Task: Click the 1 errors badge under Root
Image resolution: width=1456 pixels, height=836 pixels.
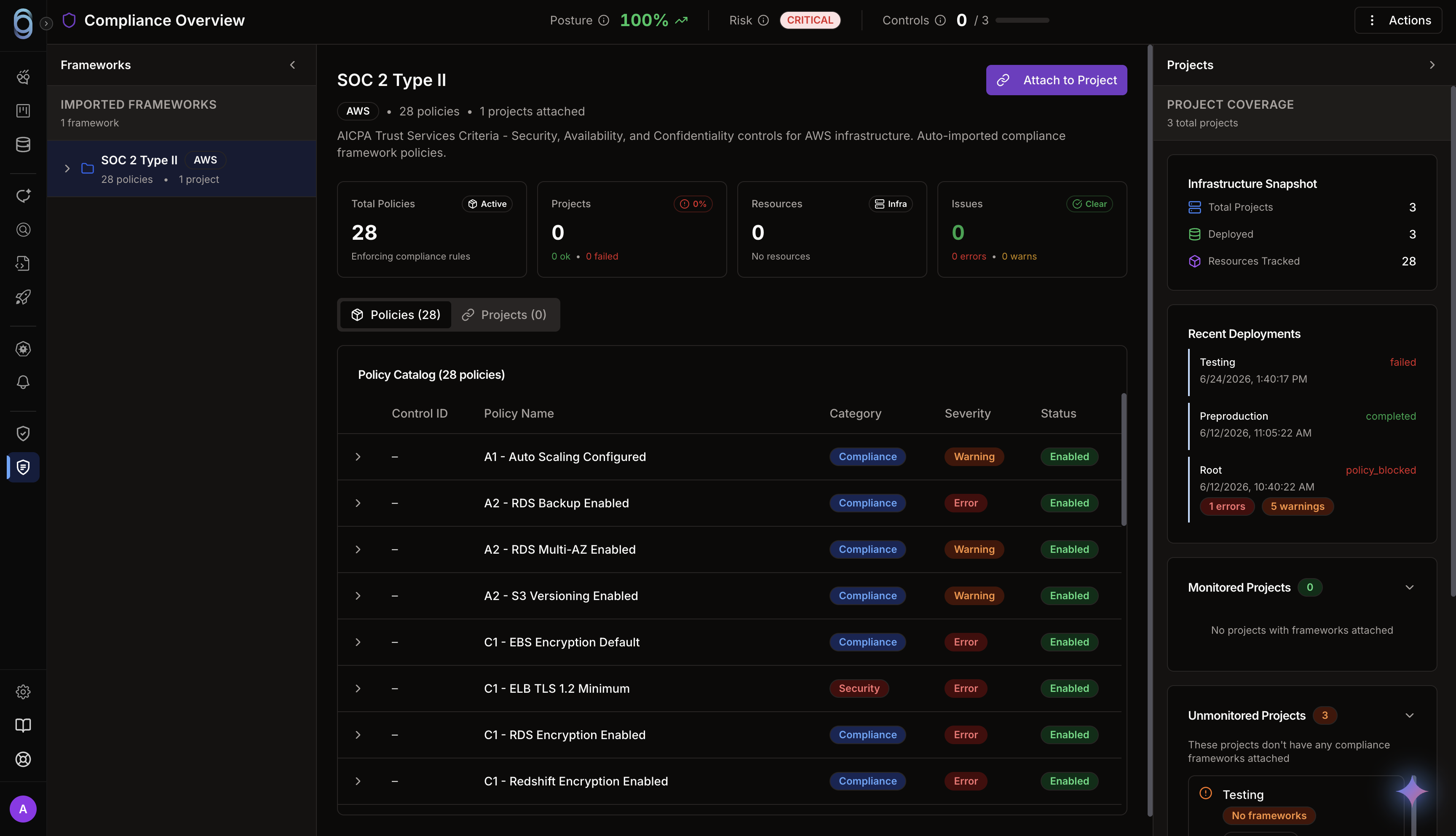Action: pyautogui.click(x=1227, y=506)
